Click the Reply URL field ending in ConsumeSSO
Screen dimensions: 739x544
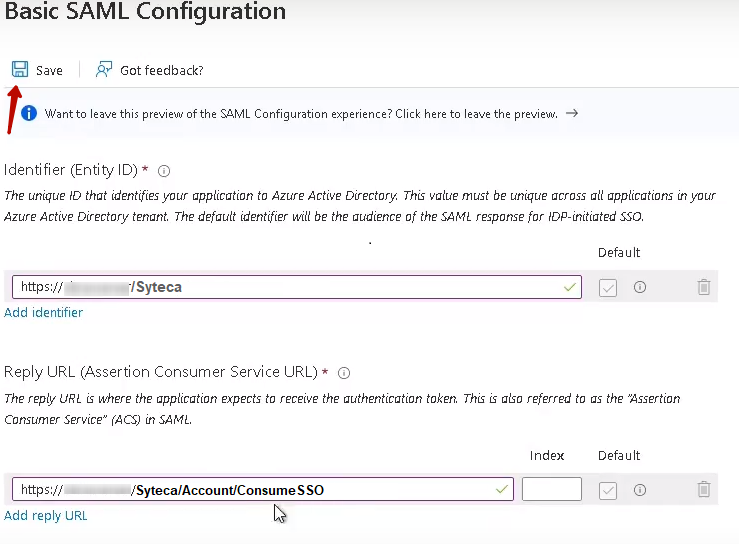262,490
